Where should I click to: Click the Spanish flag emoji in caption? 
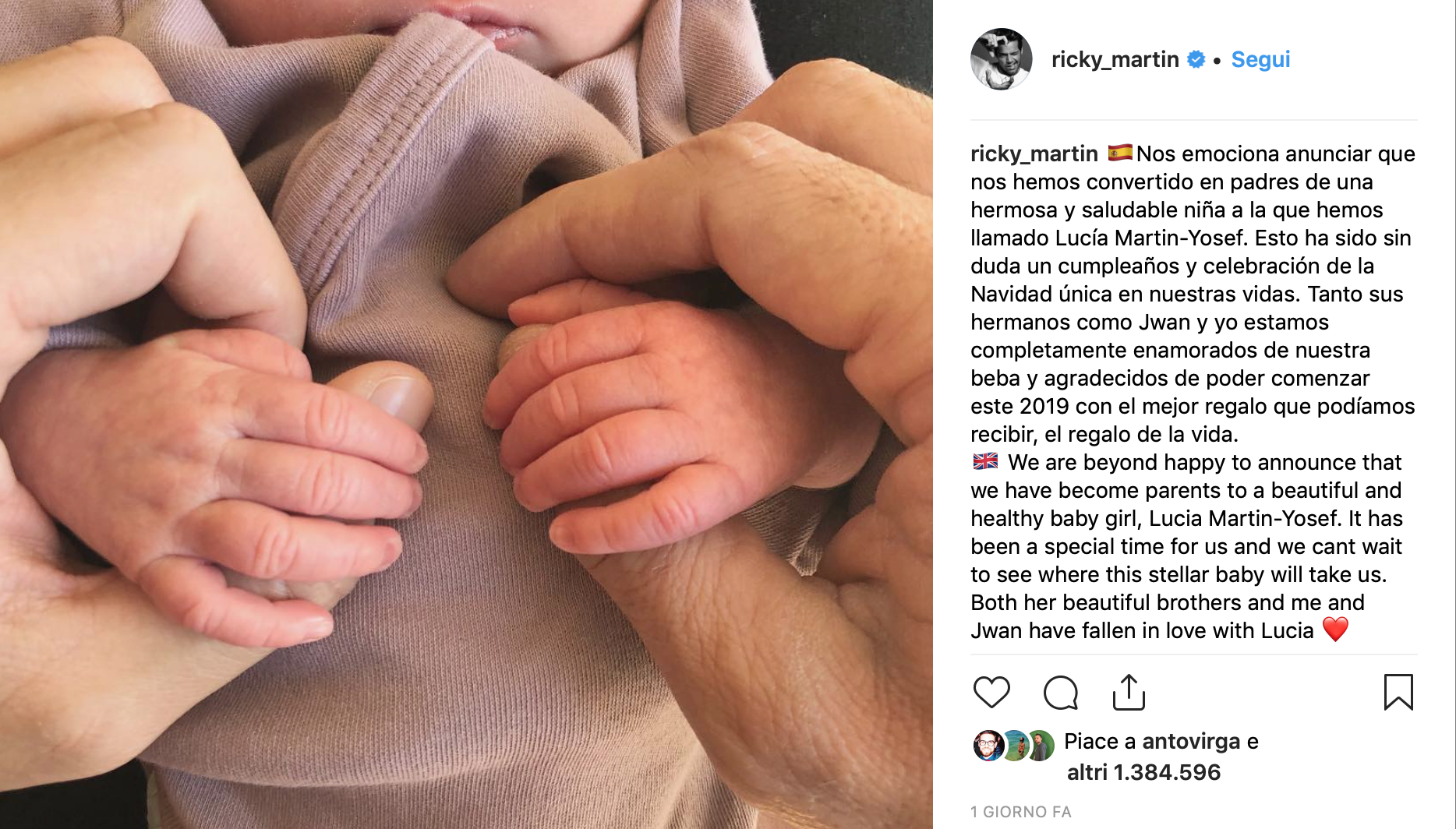tap(1120, 153)
